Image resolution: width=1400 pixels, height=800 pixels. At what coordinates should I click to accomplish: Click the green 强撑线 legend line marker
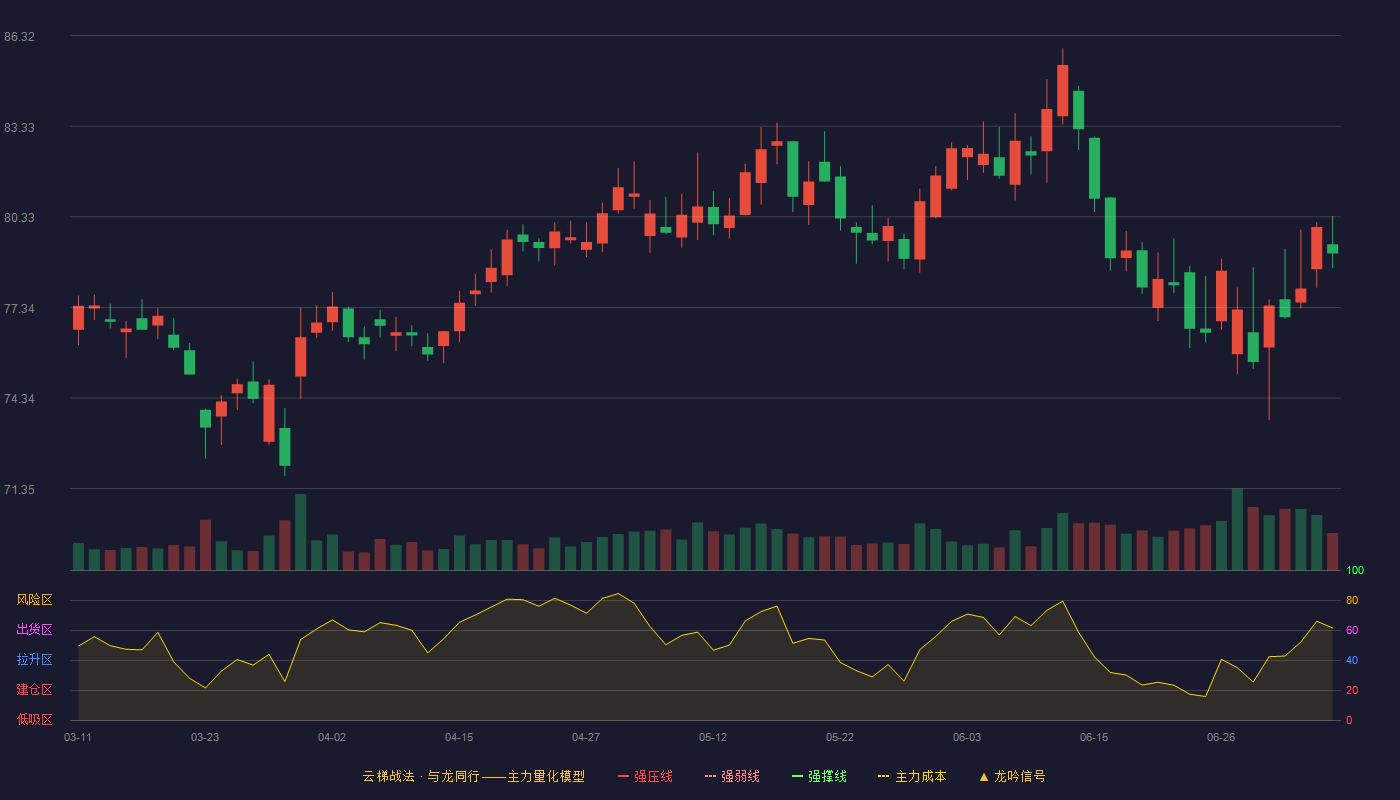(798, 776)
